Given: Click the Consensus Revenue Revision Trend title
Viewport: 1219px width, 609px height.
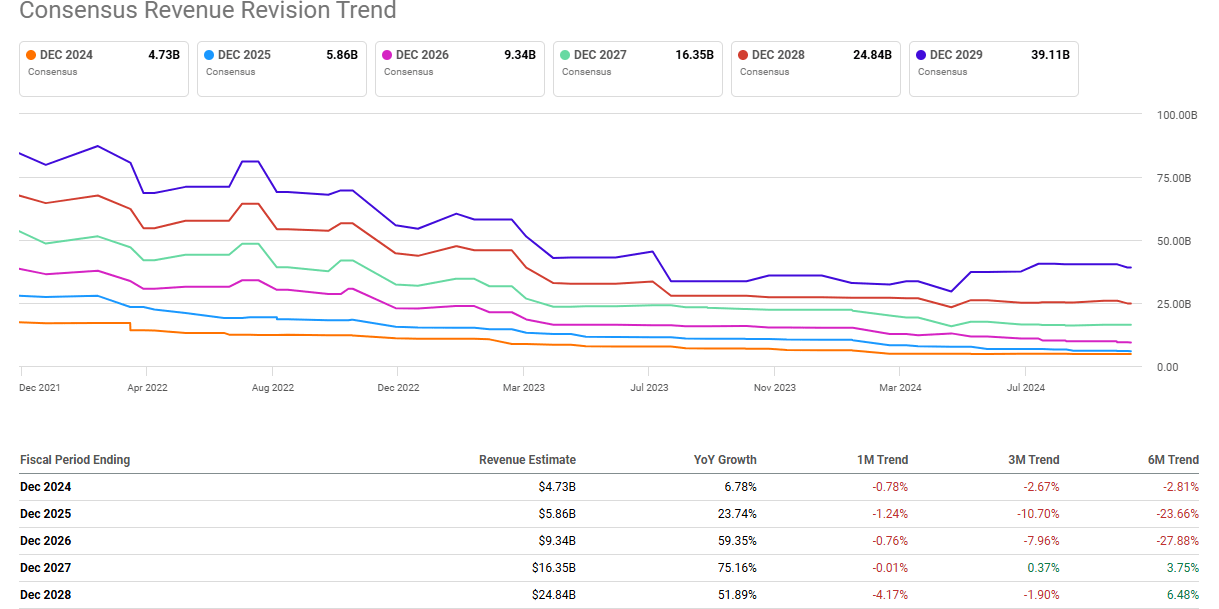Looking at the screenshot, I should [208, 11].
